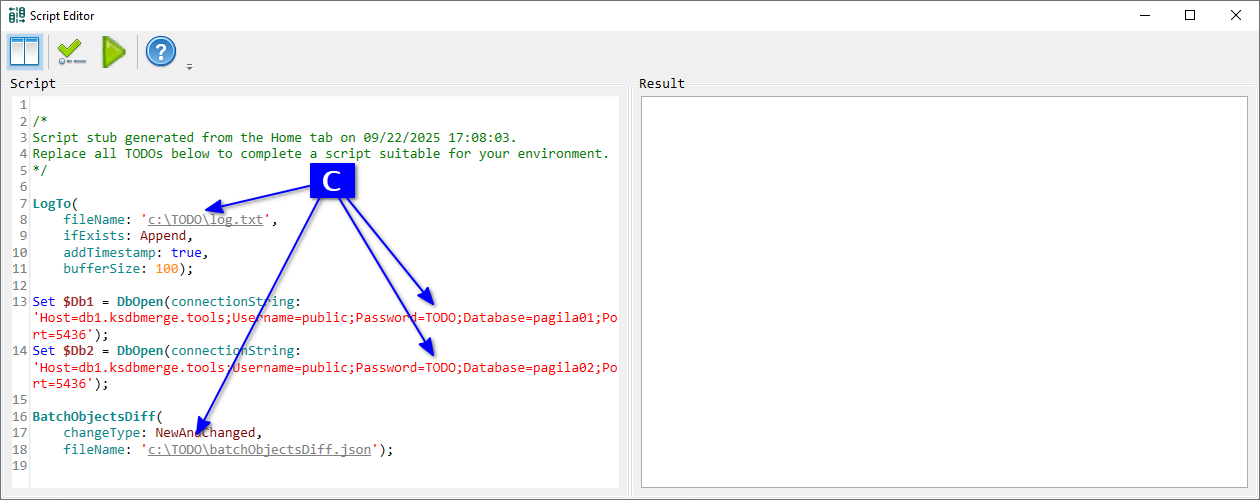Screen dimensions: 1260x500
Task: Expand the toolbar overflow options arrow
Action: pos(189,67)
